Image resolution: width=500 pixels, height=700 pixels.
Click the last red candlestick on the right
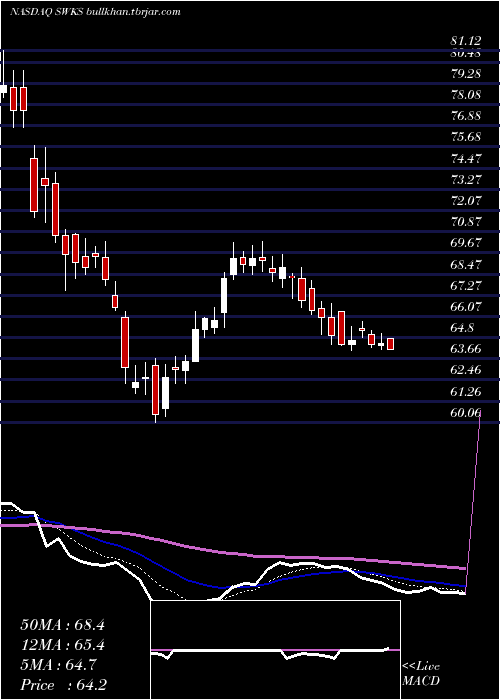point(391,344)
